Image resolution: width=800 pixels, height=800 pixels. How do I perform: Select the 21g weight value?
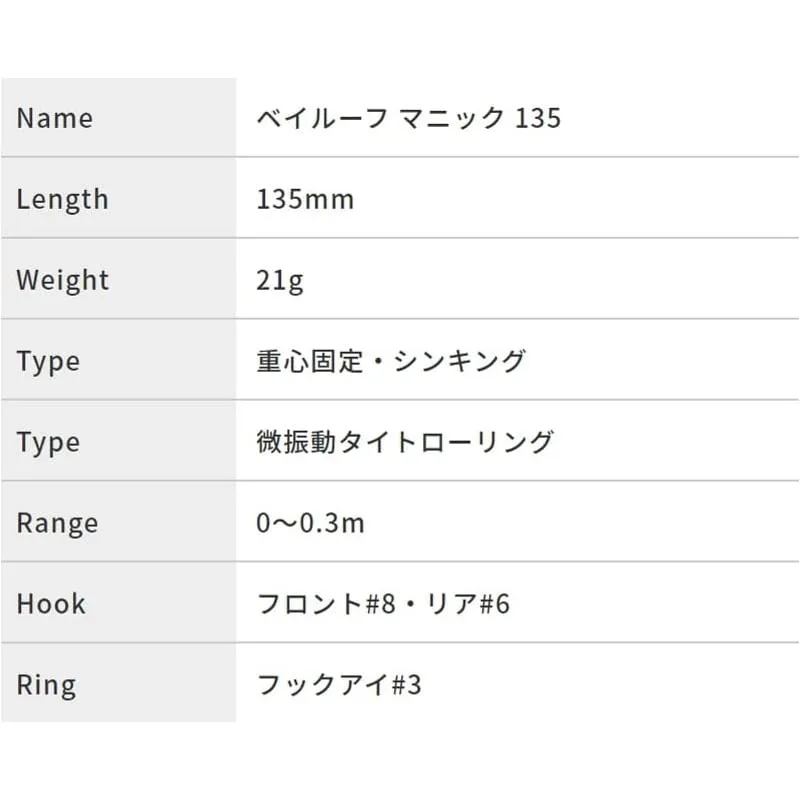point(280,280)
